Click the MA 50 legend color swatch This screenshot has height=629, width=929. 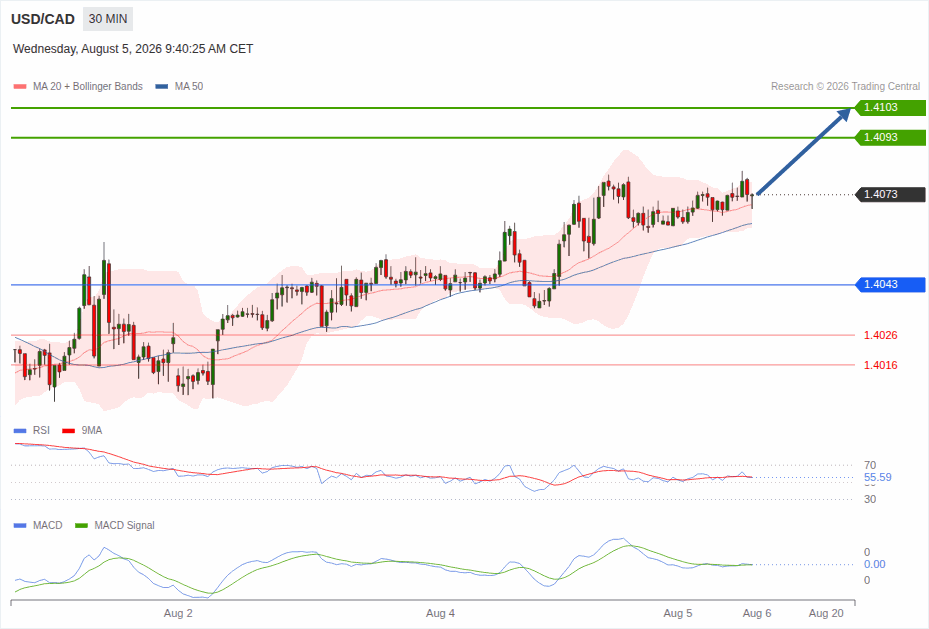click(x=161, y=86)
